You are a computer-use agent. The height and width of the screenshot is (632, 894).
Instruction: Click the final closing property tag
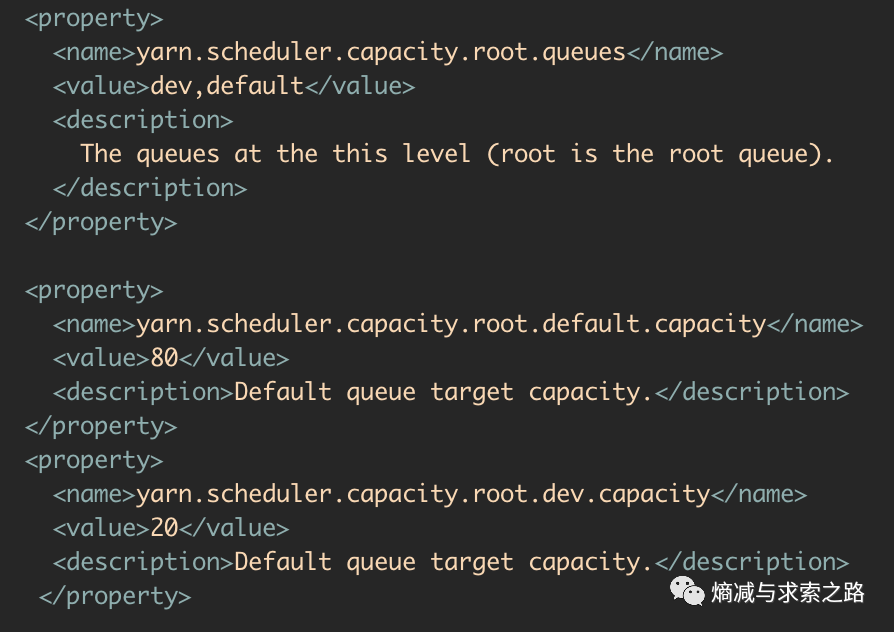(115, 597)
